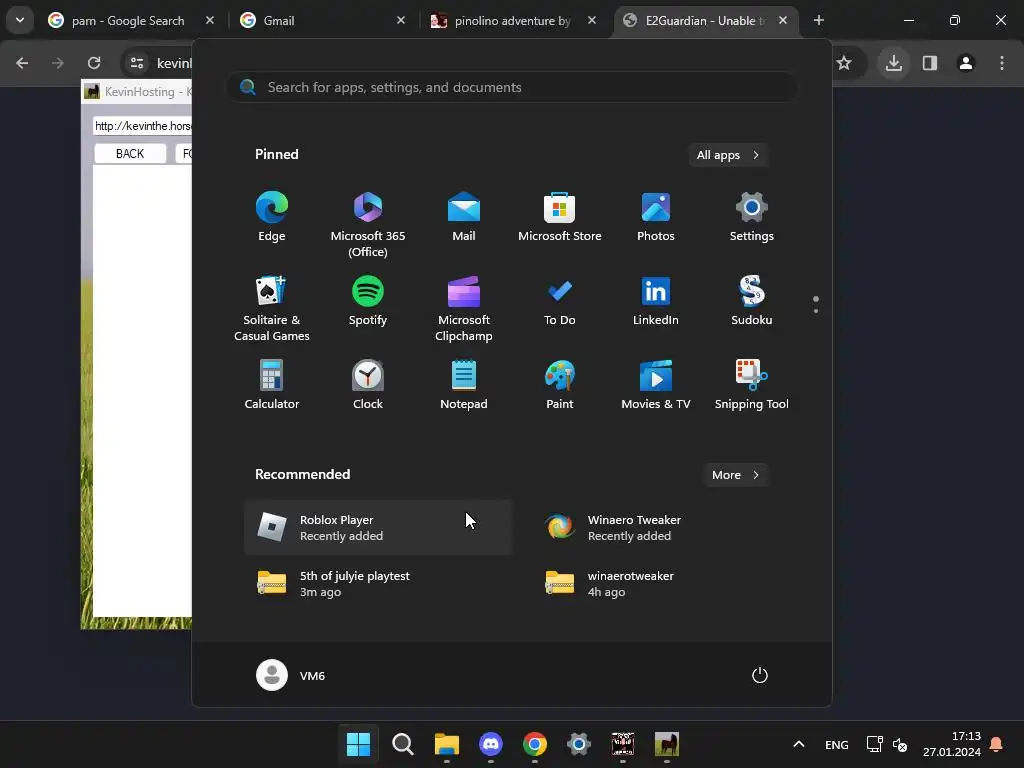Open Chrome downloads
Viewport: 1024px width, 768px height.
coord(893,63)
